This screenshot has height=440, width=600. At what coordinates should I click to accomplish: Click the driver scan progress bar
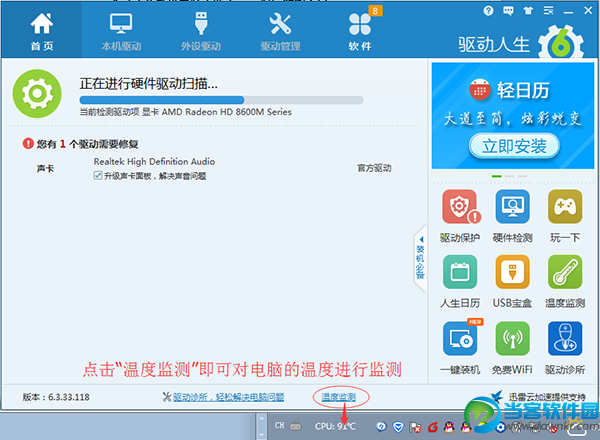point(221,100)
